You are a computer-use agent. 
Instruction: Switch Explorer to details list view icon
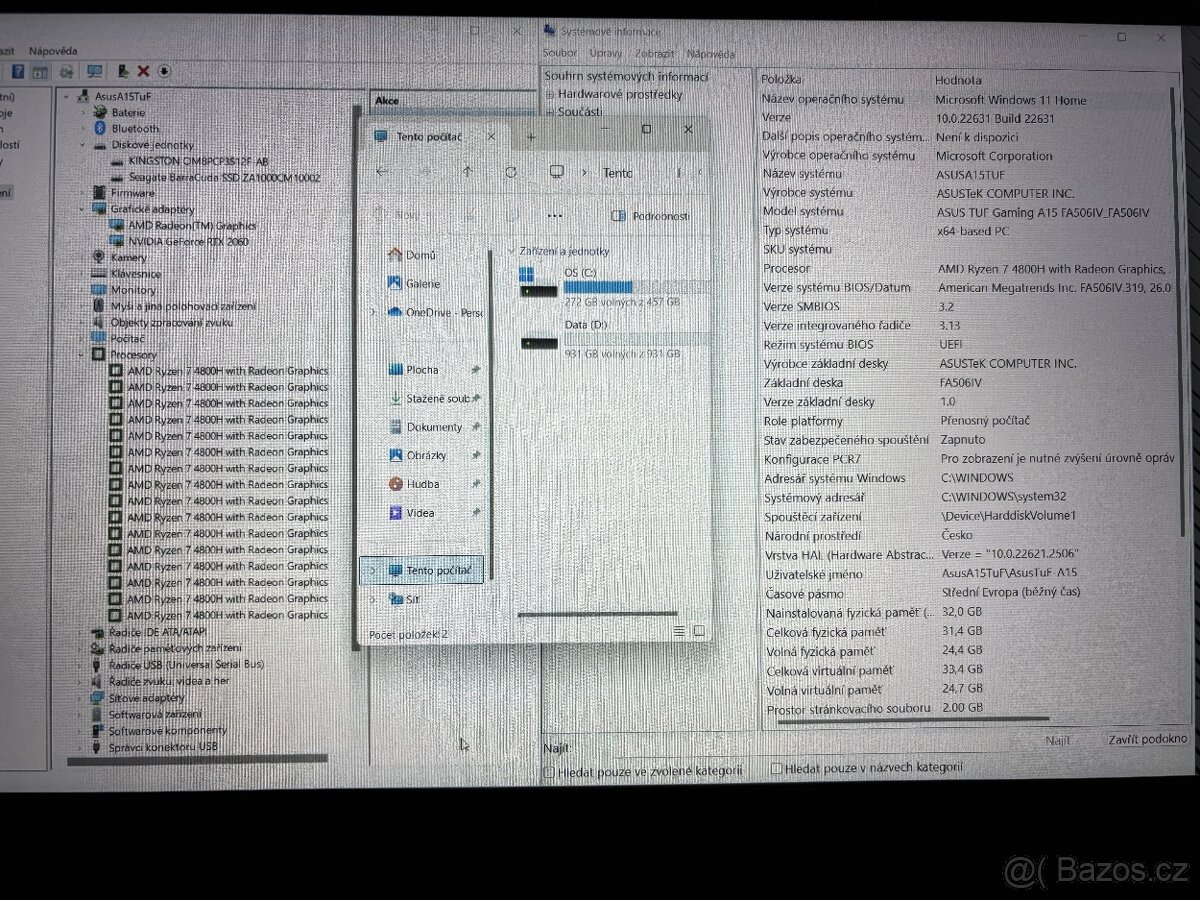pos(680,631)
